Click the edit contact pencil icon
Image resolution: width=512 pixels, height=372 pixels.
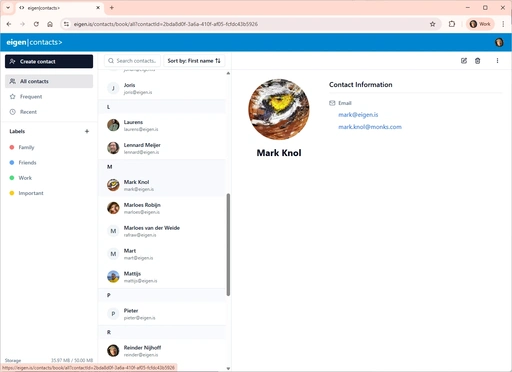click(464, 61)
